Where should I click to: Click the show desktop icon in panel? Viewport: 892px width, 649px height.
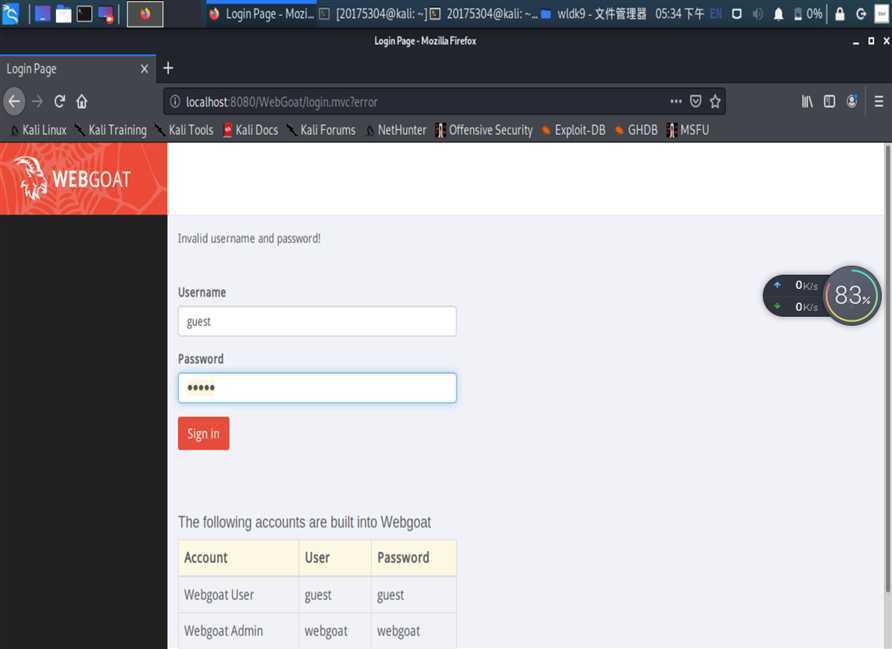43,14
